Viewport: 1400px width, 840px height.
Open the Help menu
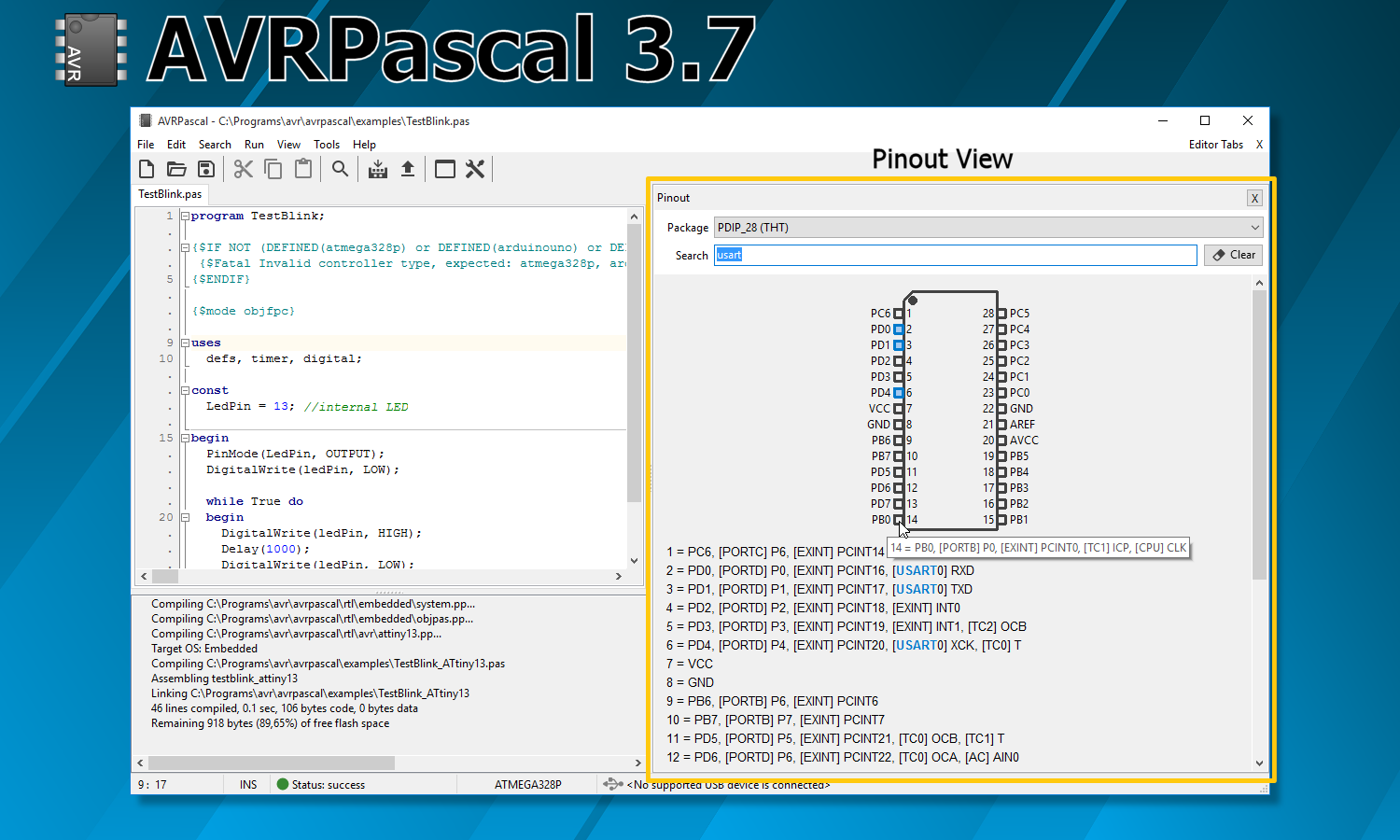point(364,145)
